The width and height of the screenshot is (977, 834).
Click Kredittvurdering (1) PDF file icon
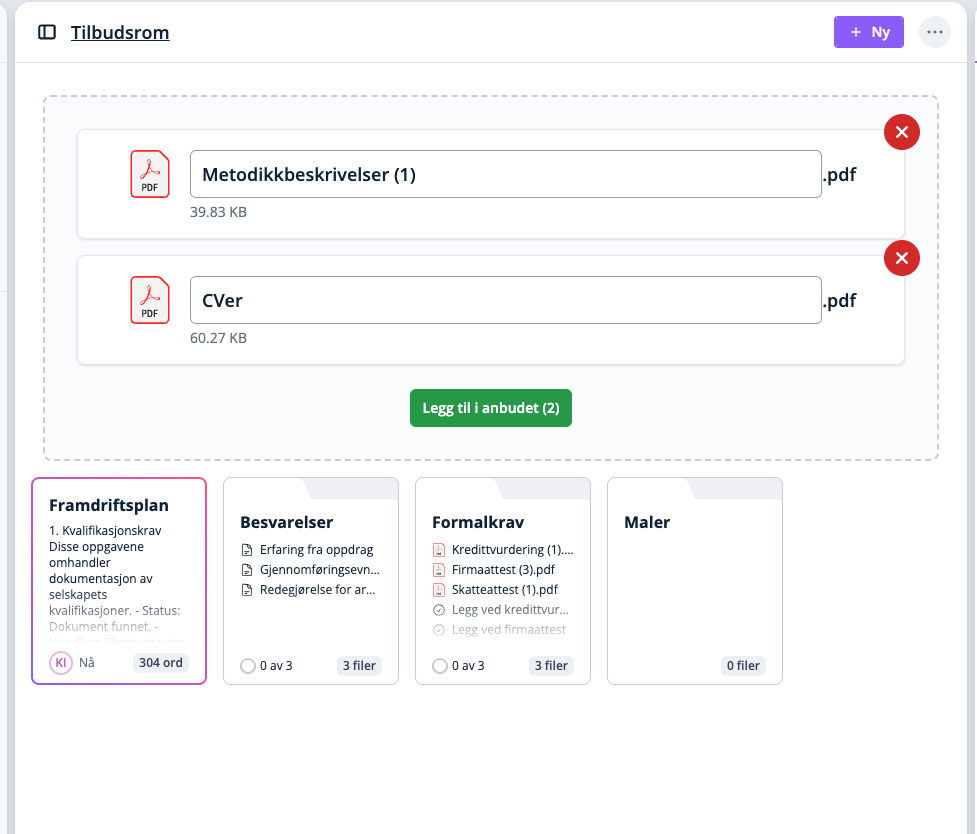438,550
